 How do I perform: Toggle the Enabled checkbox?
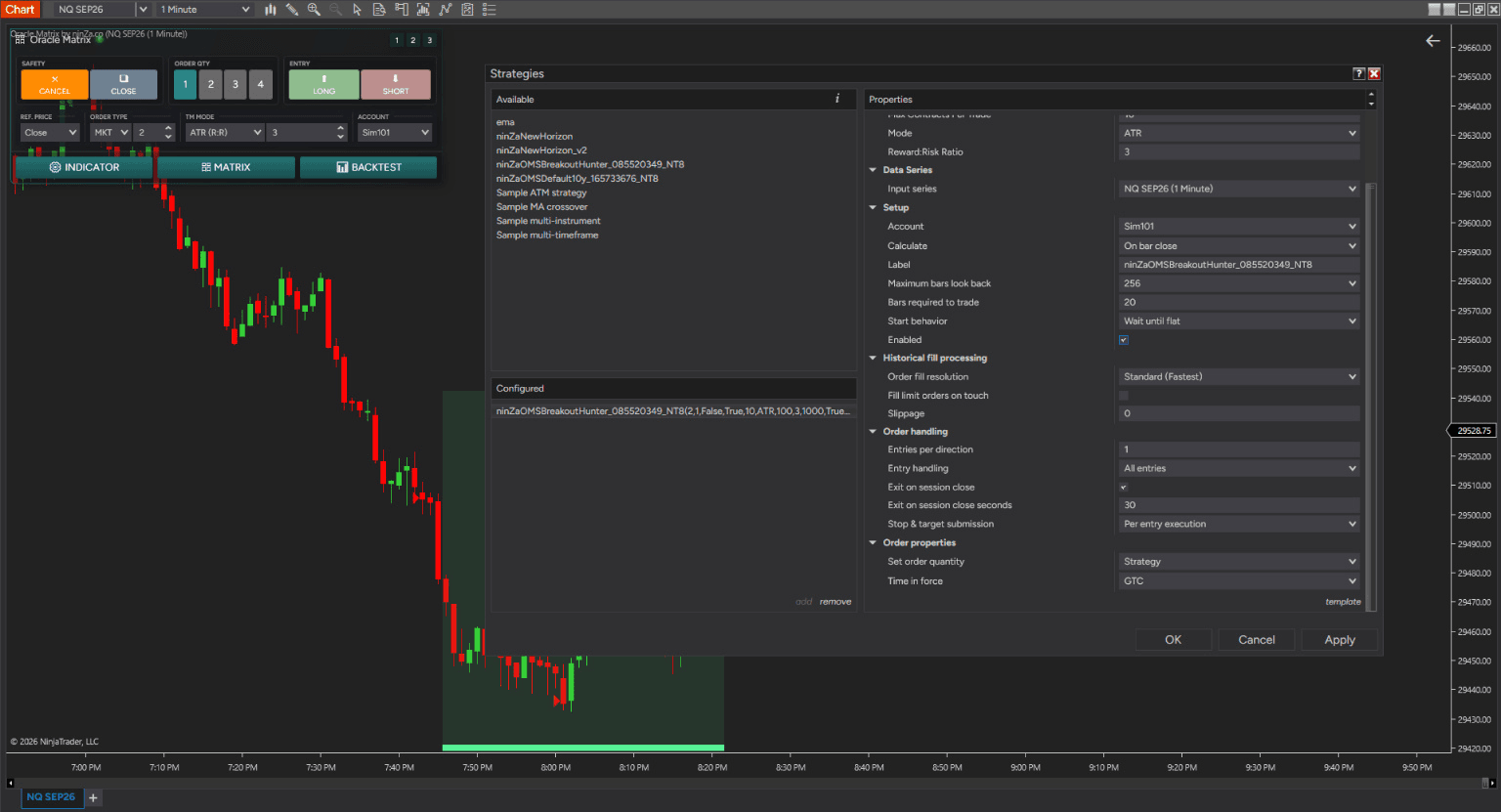pos(1124,340)
